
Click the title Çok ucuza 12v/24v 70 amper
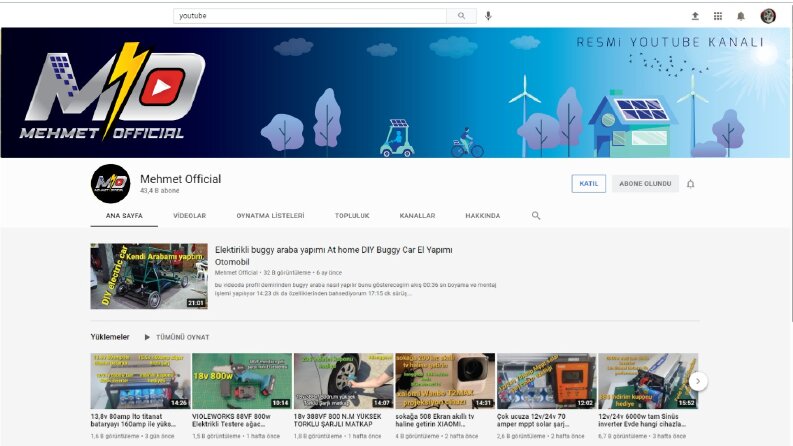[534, 420]
